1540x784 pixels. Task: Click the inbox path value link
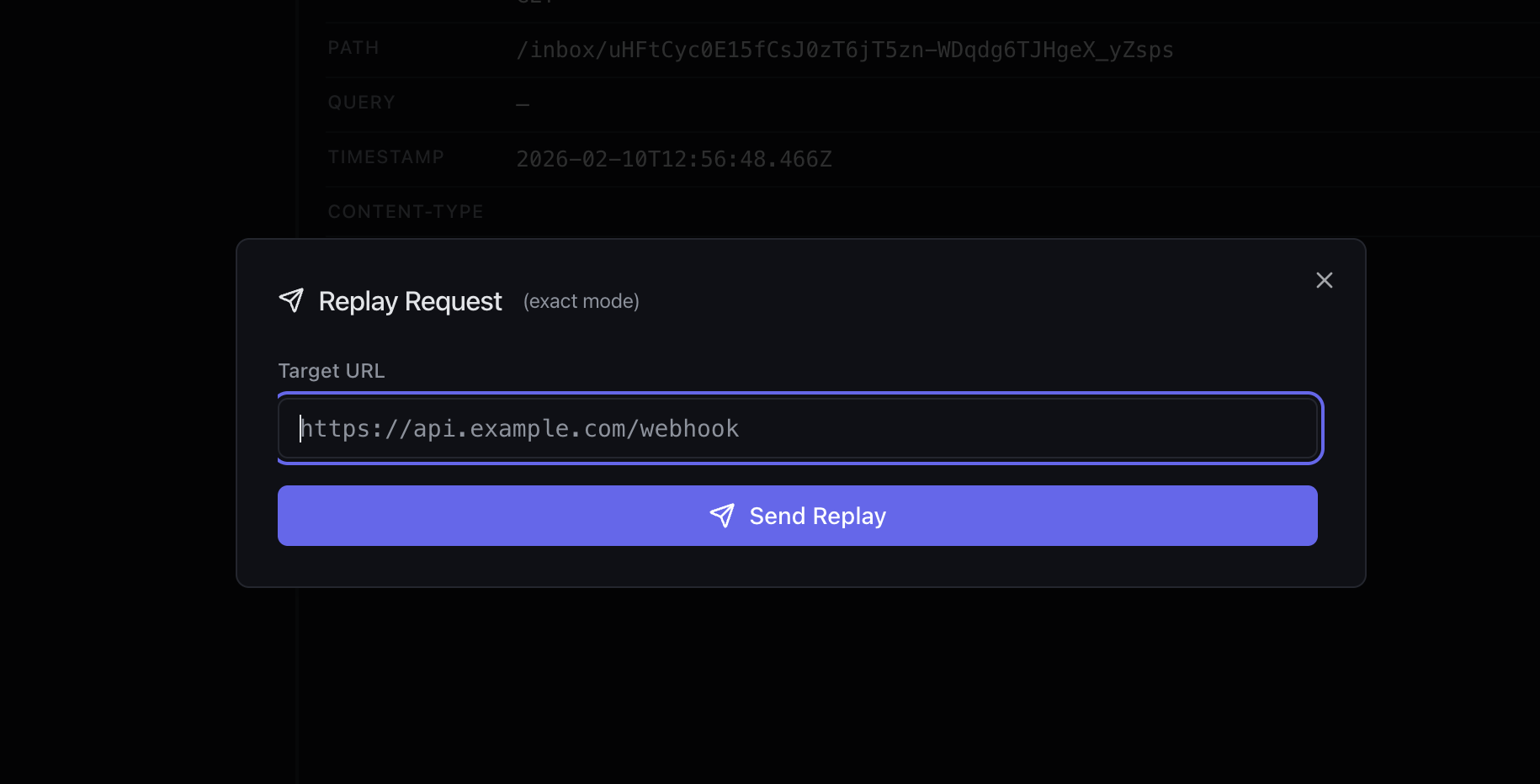845,50
